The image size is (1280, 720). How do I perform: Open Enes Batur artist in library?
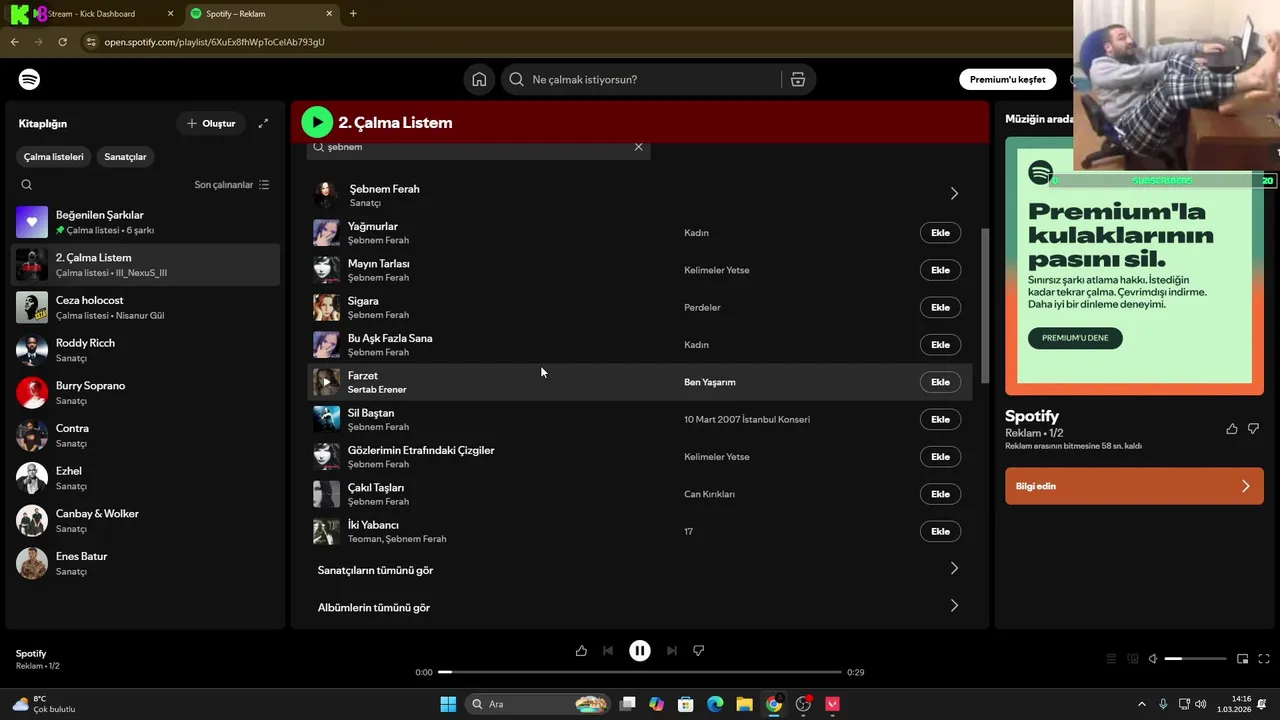[x=146, y=563]
